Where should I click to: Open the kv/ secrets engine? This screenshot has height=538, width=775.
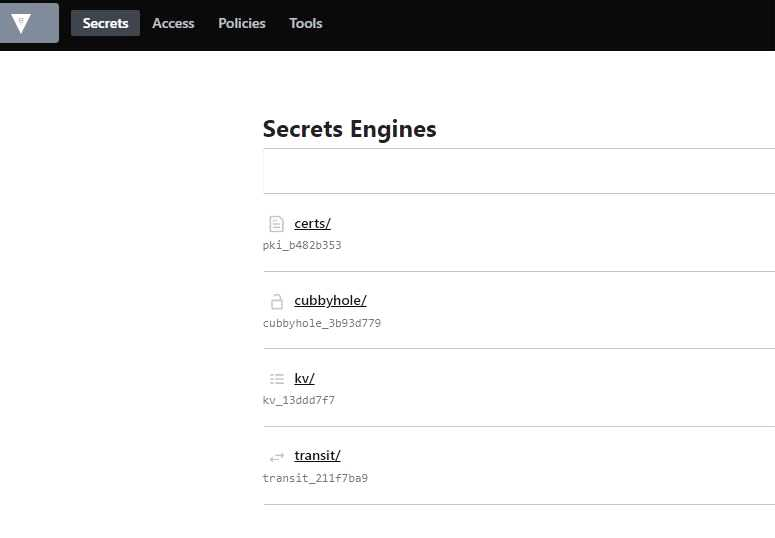click(304, 378)
